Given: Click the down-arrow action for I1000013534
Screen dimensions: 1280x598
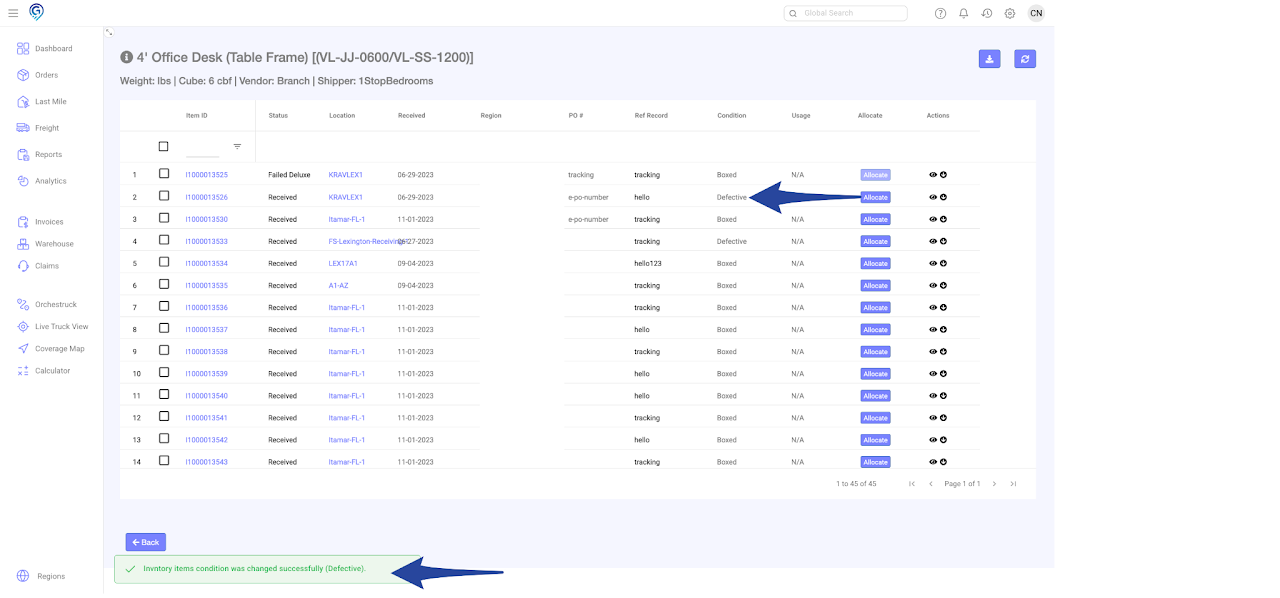Looking at the screenshot, I should (943, 263).
